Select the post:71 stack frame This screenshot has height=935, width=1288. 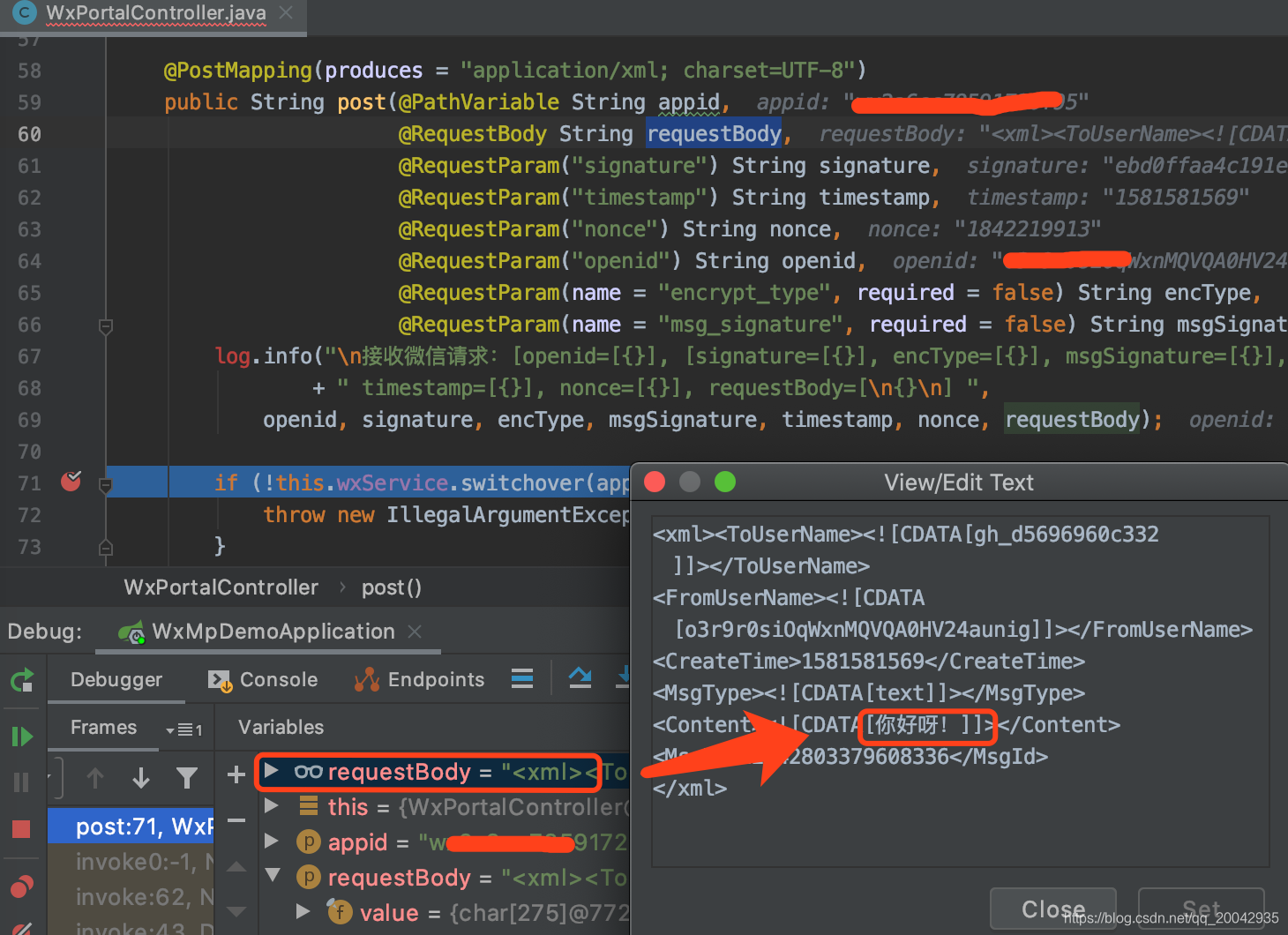131,826
